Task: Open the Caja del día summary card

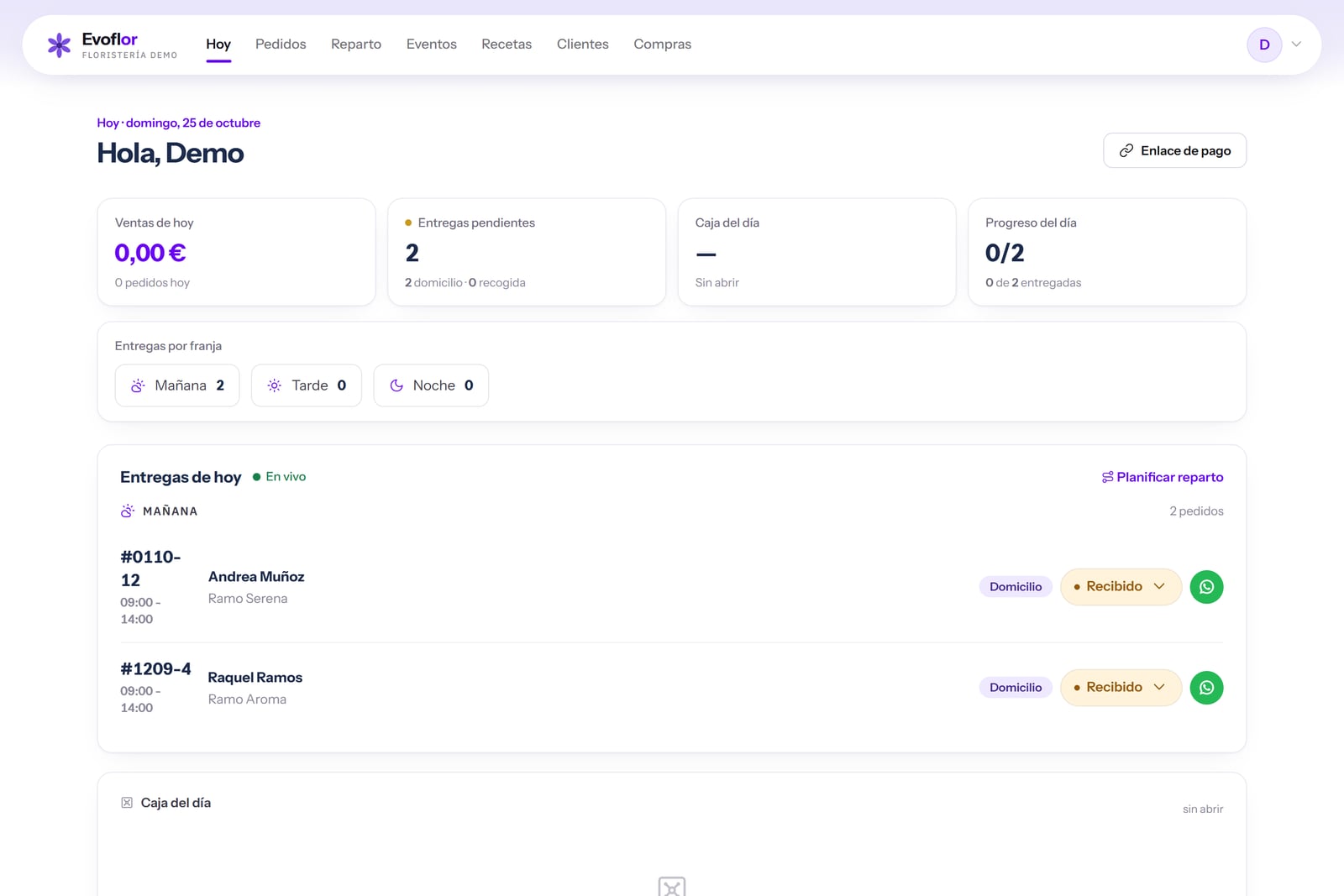Action: 816,252
